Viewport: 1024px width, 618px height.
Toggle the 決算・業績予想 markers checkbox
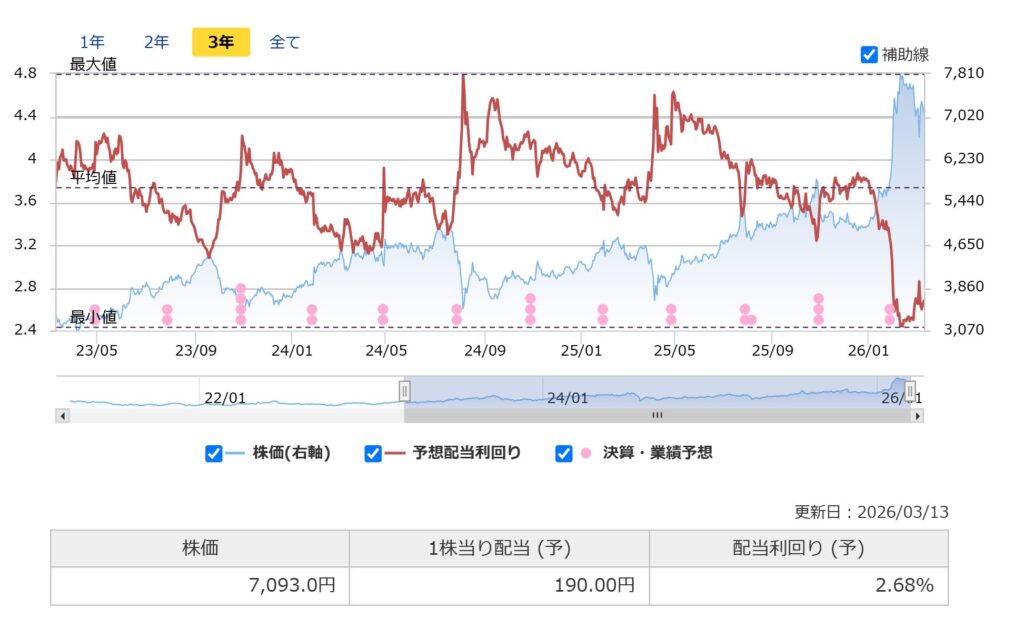tap(563, 453)
